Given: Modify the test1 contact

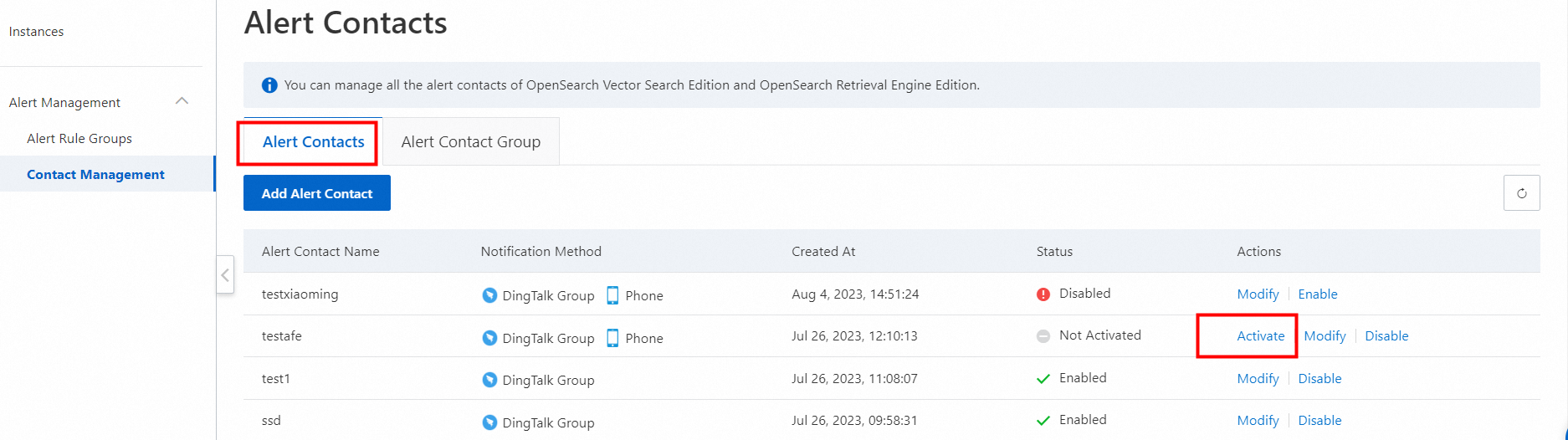Looking at the screenshot, I should [x=1258, y=379].
